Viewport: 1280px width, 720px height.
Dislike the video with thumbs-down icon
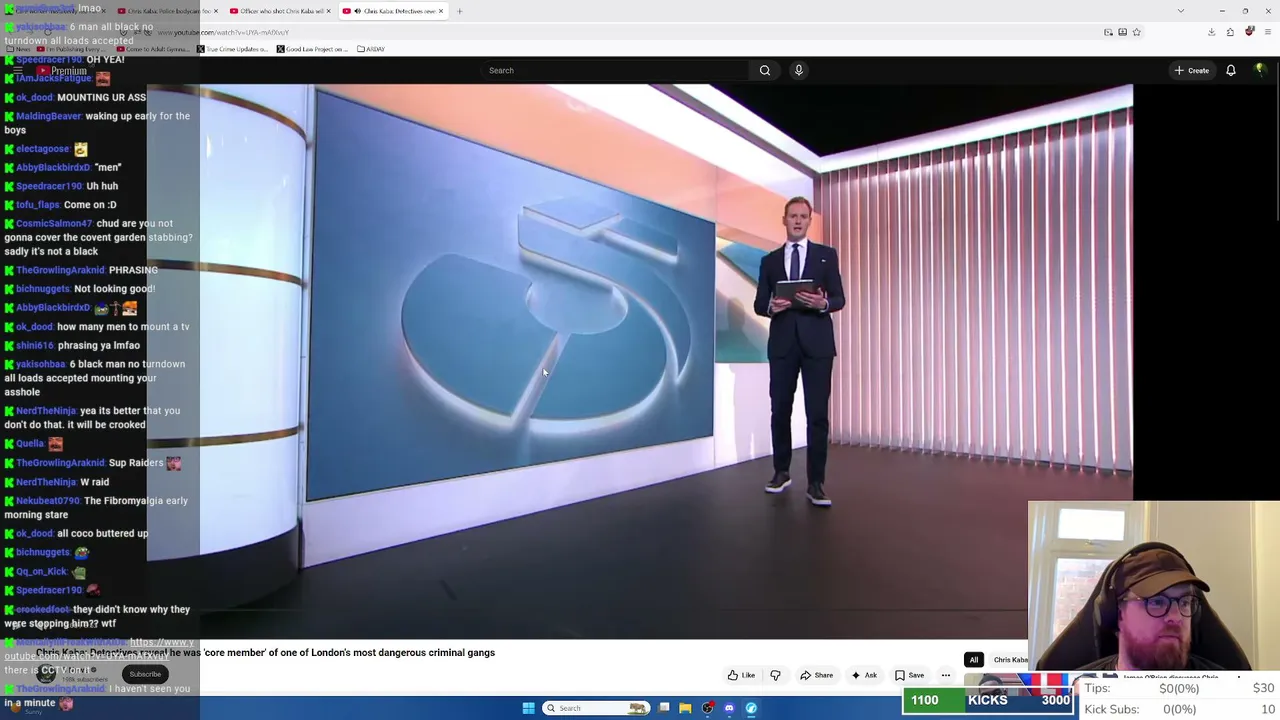(775, 675)
